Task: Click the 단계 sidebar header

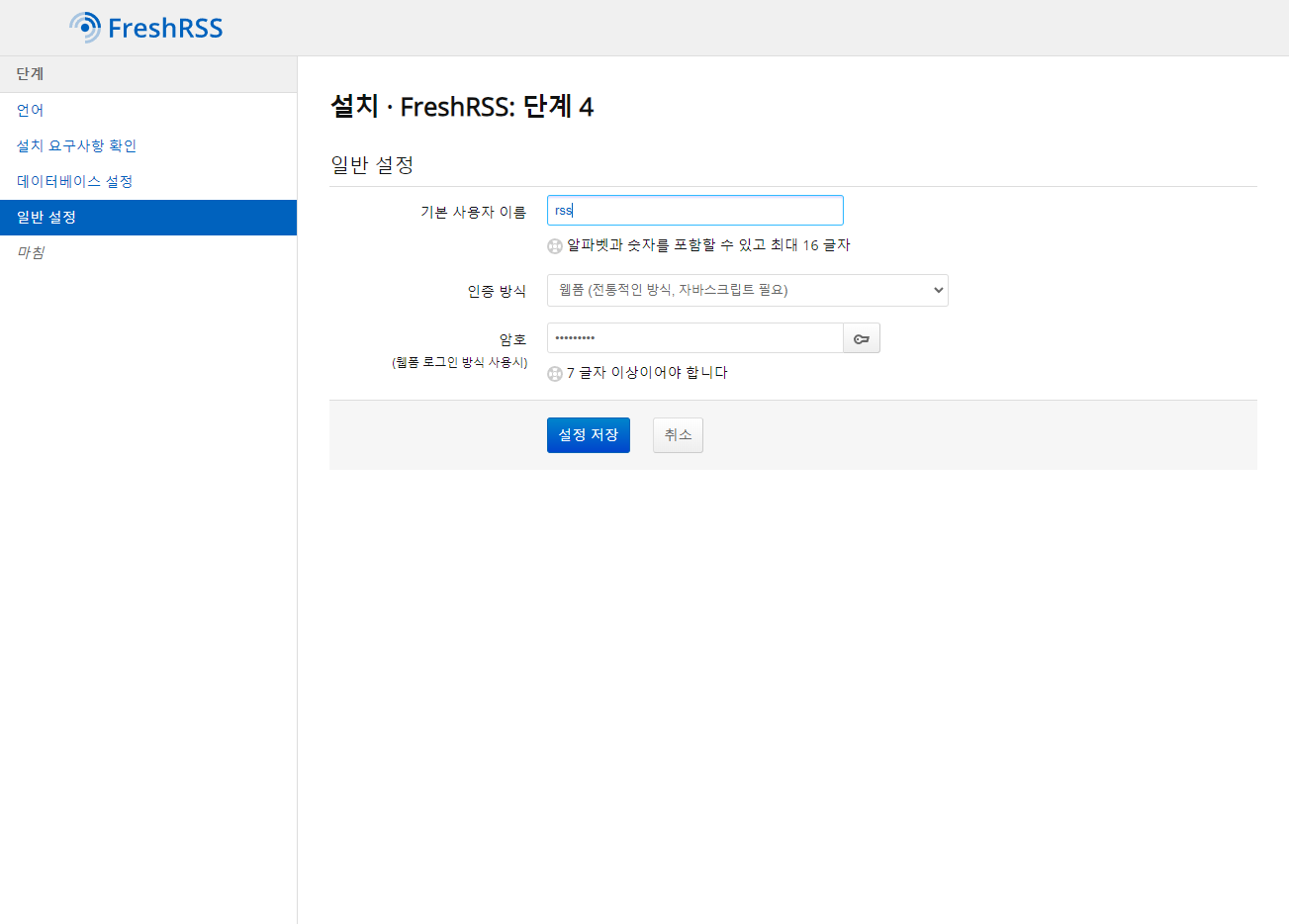Action: coord(30,74)
